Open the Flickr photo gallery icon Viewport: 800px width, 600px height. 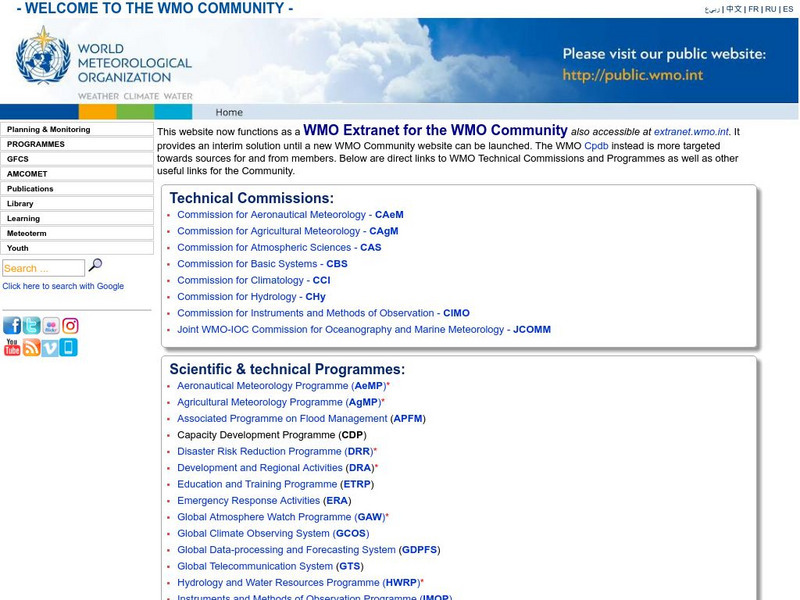tap(50, 324)
